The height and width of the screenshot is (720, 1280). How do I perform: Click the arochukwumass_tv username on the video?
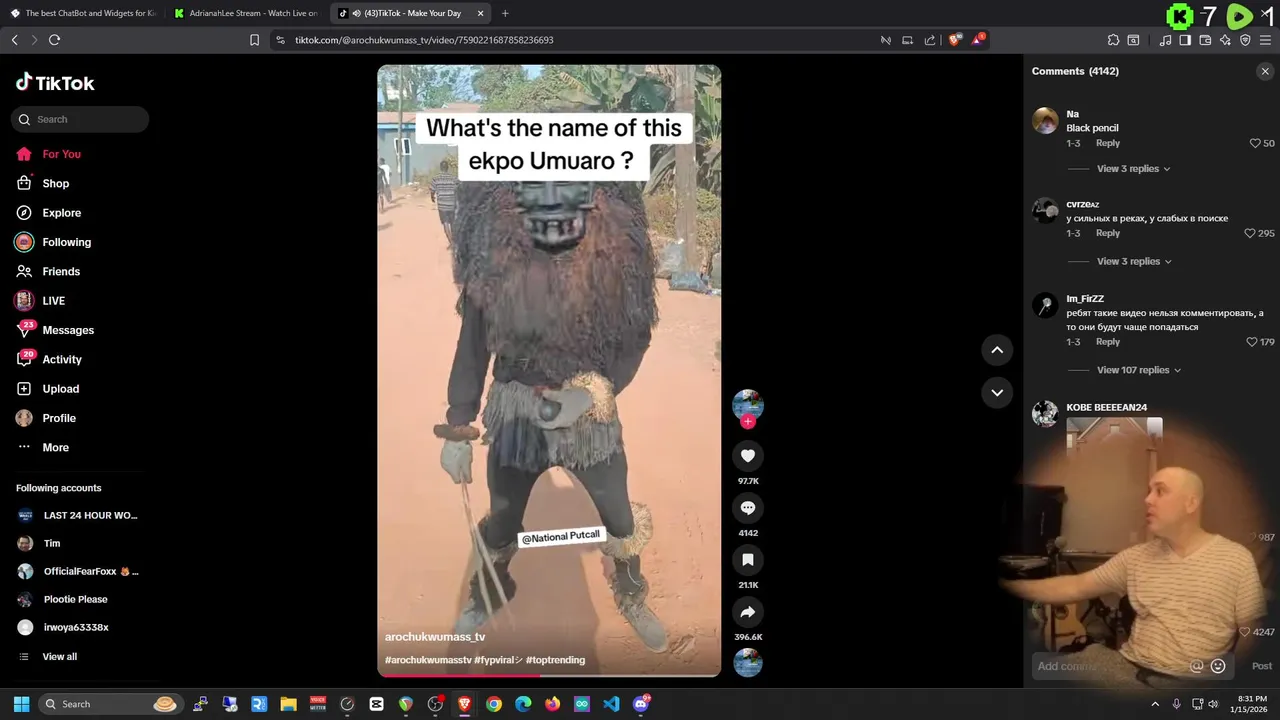(435, 637)
